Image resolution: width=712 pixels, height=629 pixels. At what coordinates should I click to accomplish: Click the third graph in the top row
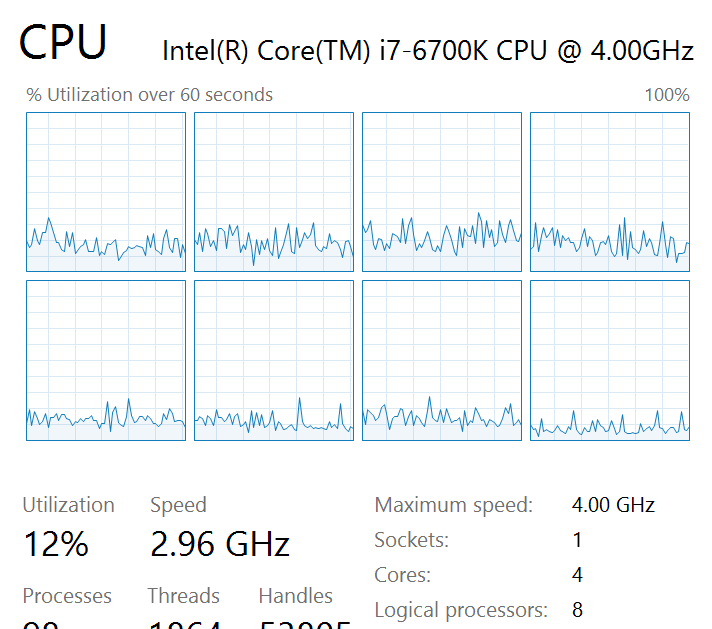coord(442,191)
